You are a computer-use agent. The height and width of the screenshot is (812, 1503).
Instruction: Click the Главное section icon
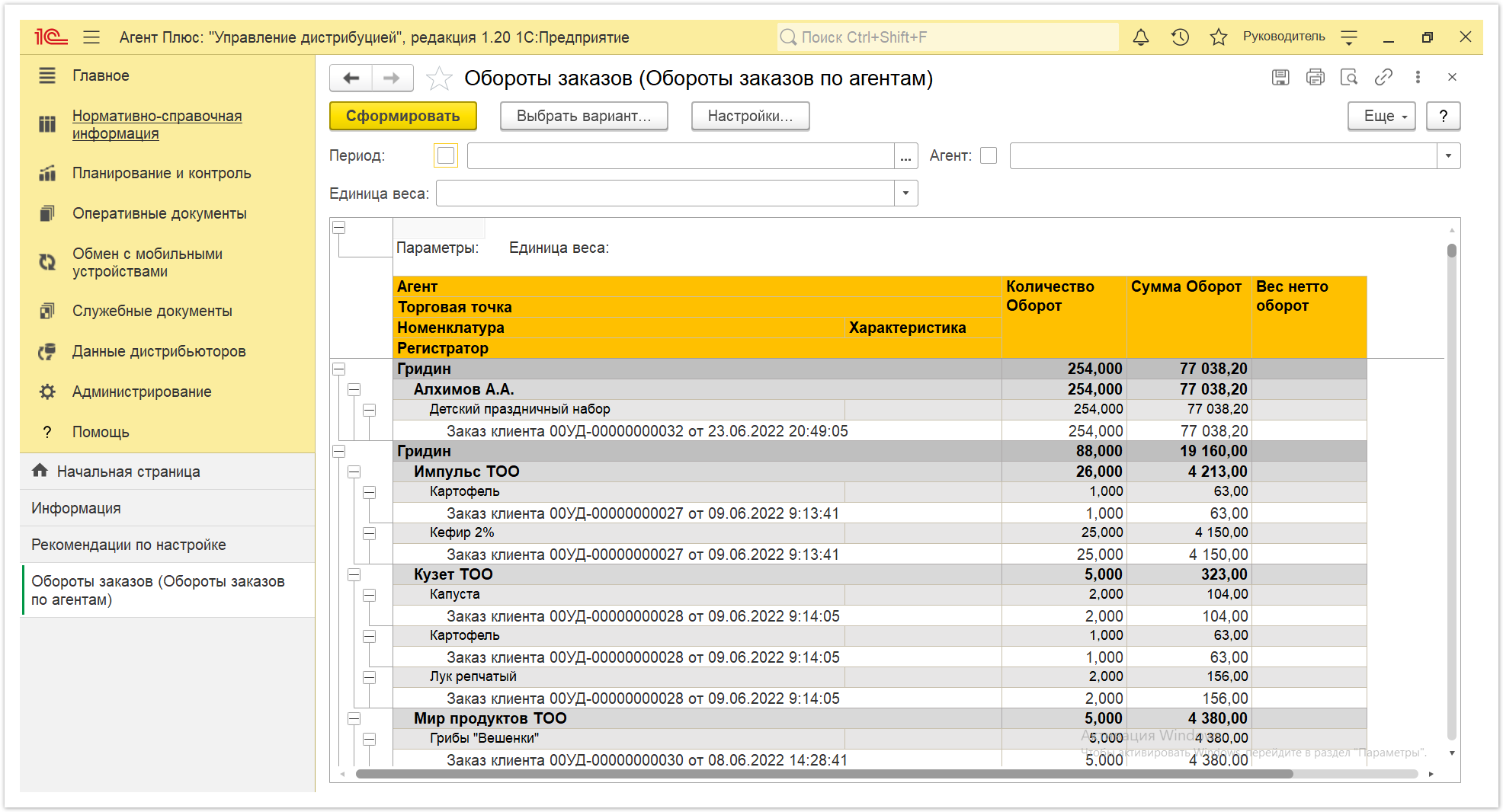coord(47,75)
